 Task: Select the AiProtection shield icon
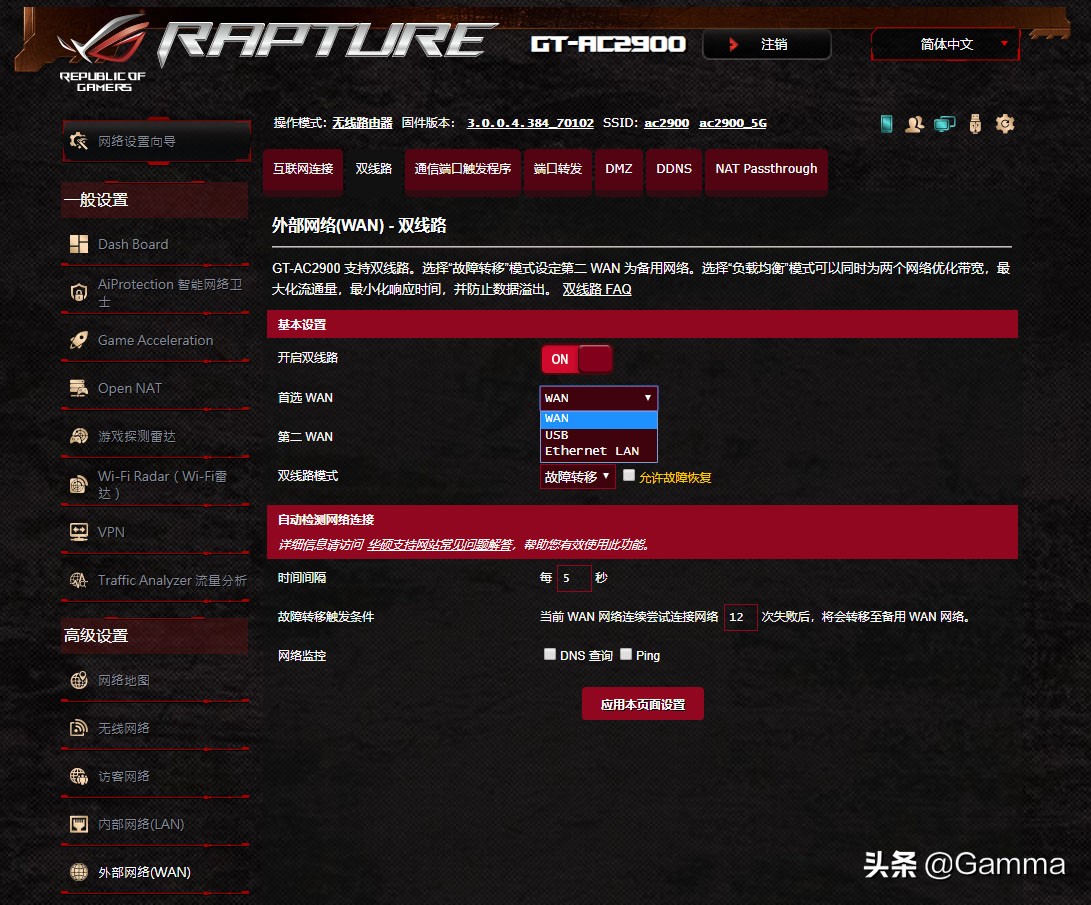click(x=78, y=293)
